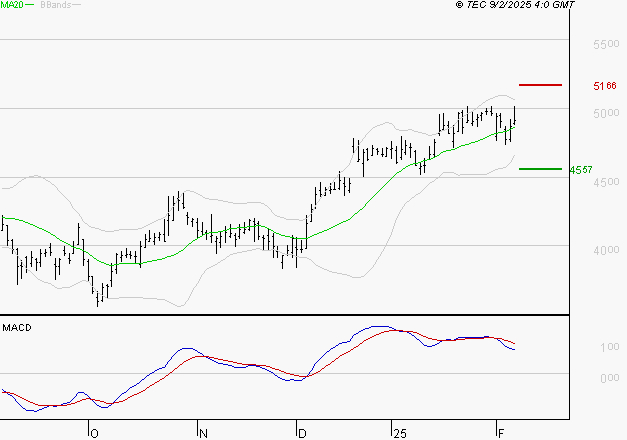Click the TEC copyright timestamp text
Screen dimensions: 627x440
click(x=515, y=5)
